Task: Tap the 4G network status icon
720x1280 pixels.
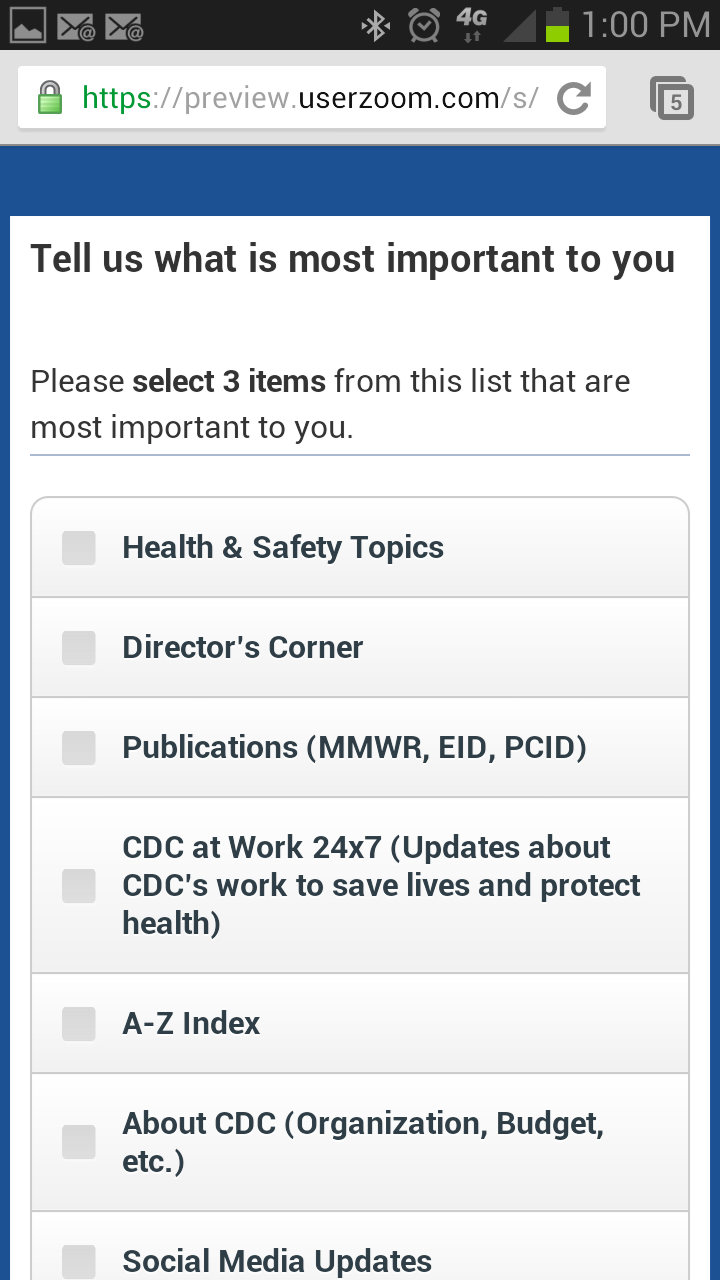Action: click(471, 25)
